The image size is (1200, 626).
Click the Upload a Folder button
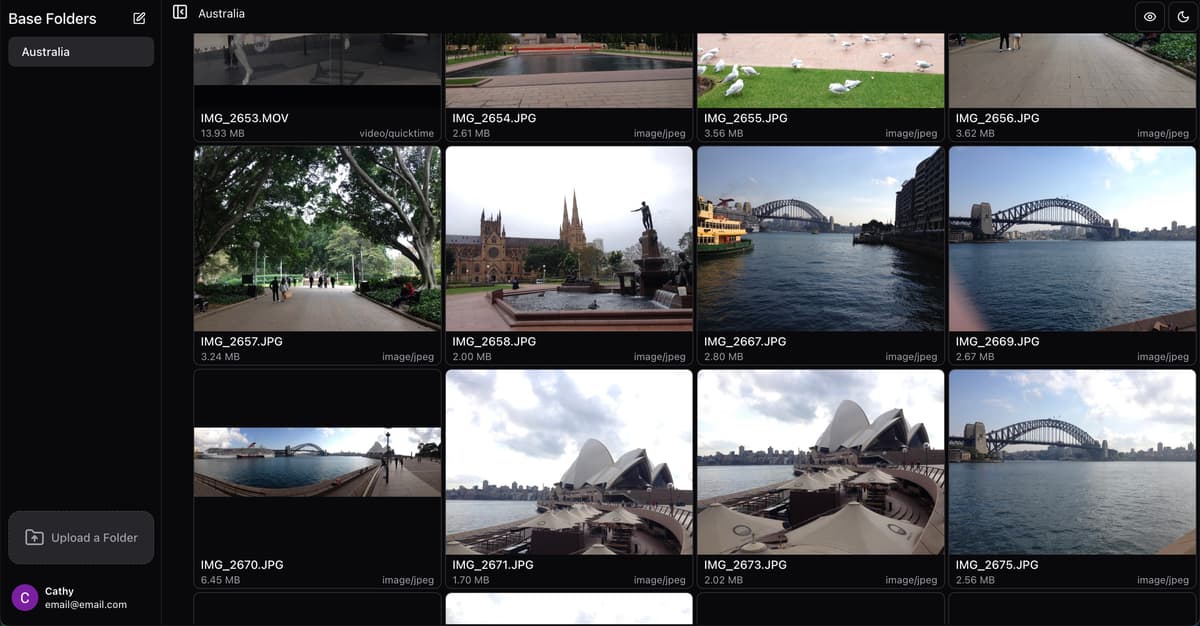click(x=81, y=538)
